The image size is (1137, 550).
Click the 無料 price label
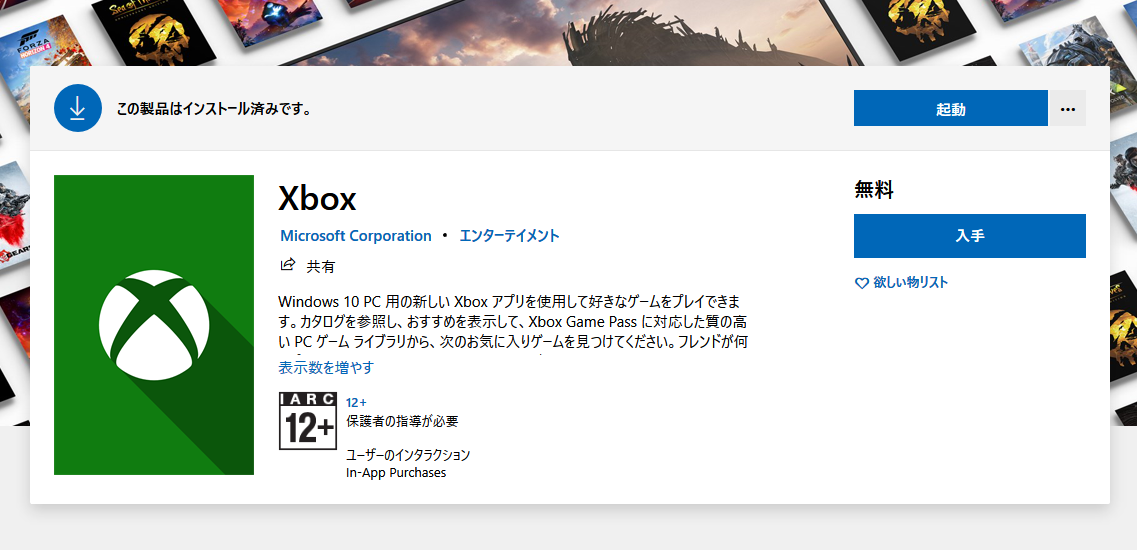click(x=874, y=190)
